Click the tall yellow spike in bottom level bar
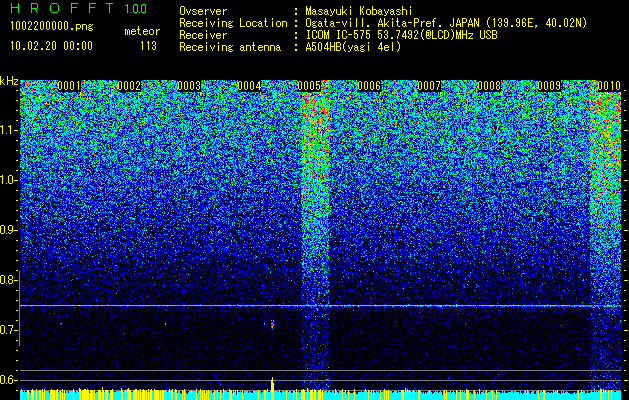This screenshot has height=400, width=629. 272,388
